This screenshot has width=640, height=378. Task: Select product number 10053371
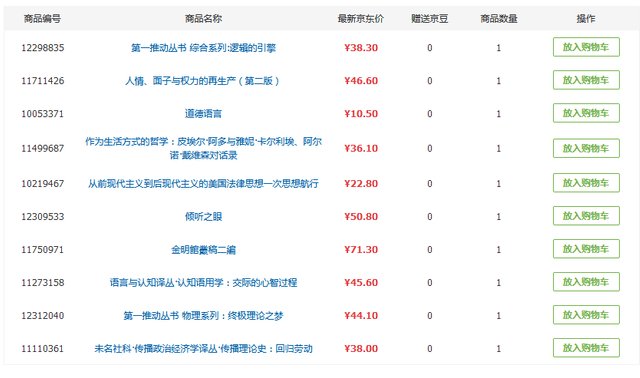(x=43, y=113)
